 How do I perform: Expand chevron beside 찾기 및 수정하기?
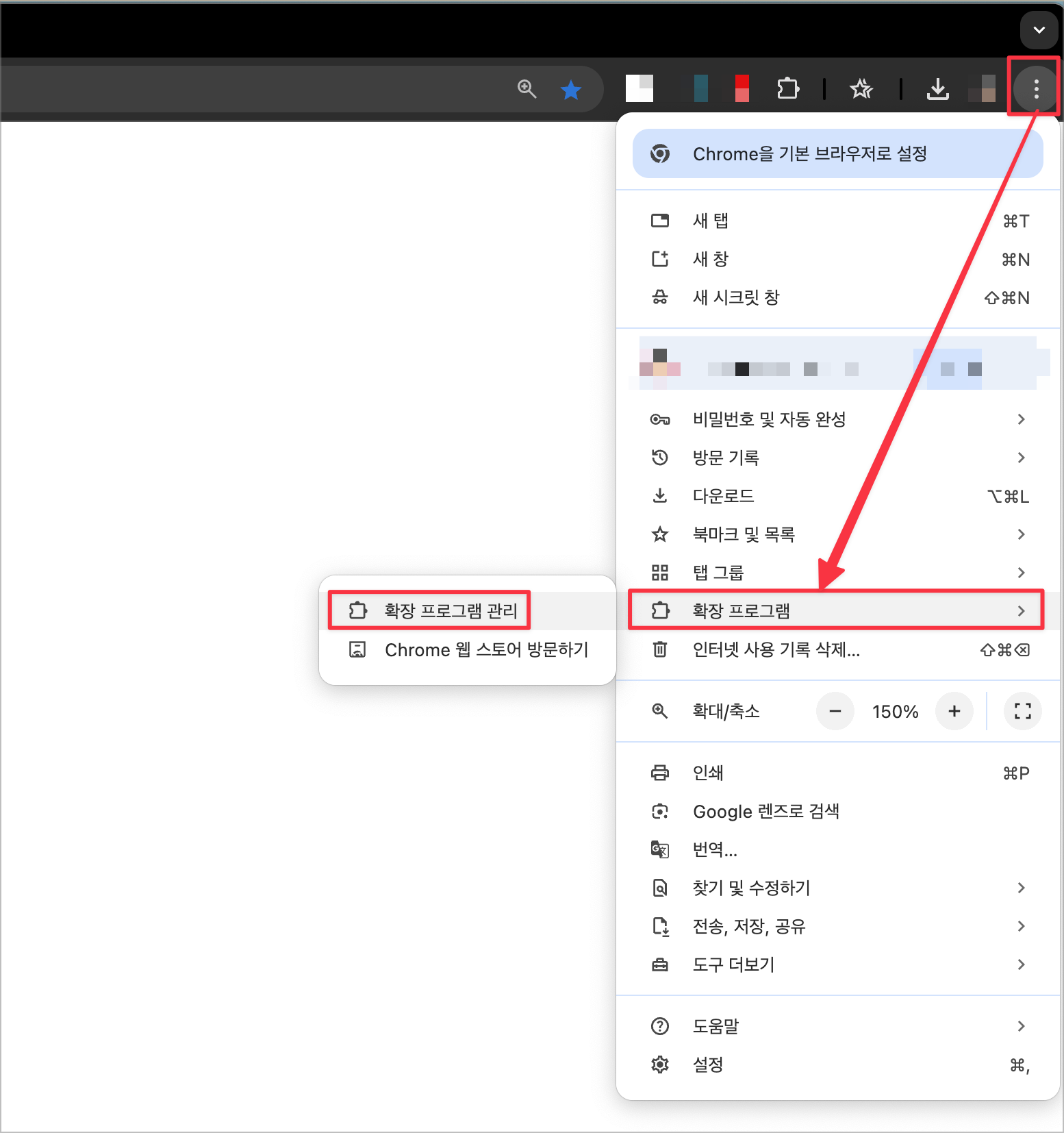(x=1021, y=888)
